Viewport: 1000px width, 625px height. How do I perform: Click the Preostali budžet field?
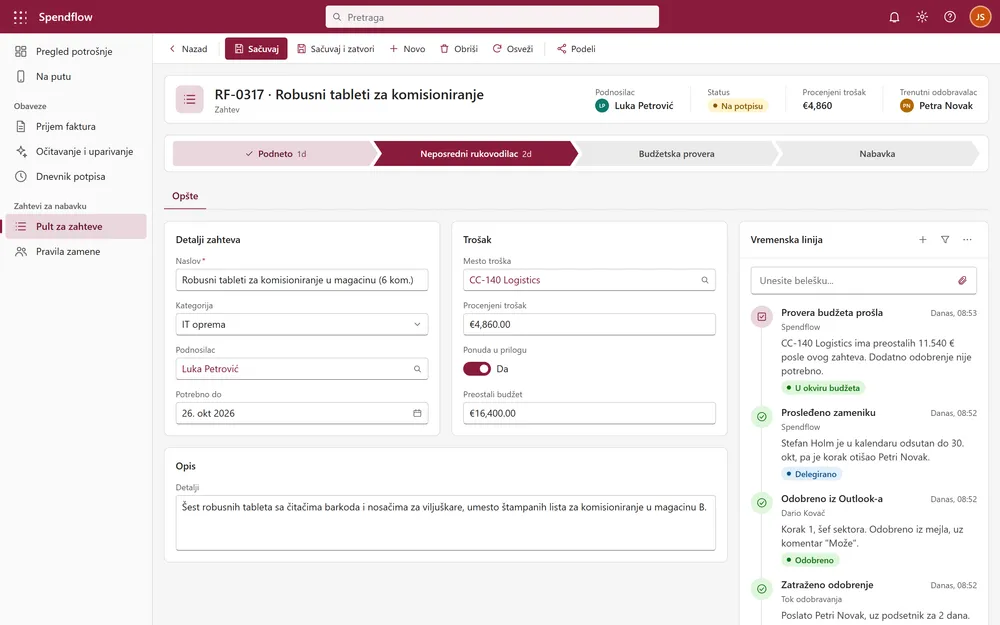pyautogui.click(x=589, y=413)
